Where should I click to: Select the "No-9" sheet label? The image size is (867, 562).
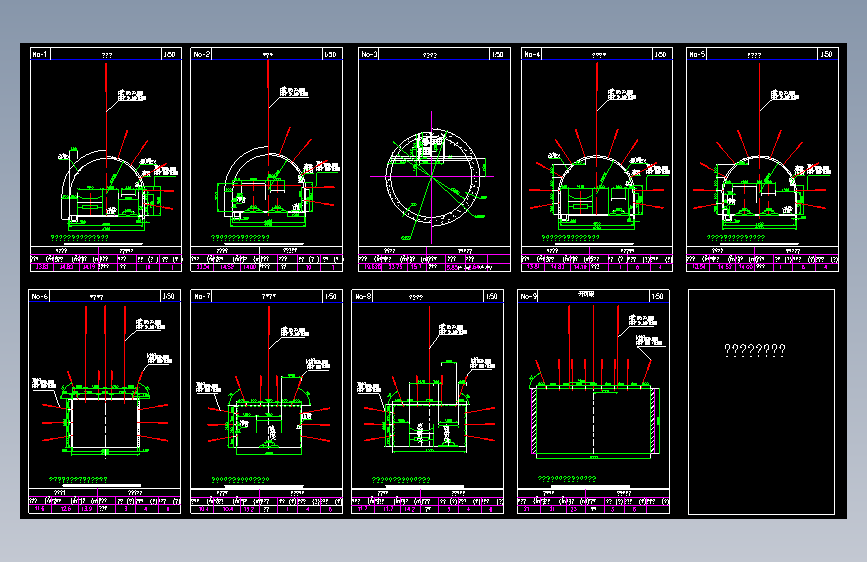click(x=529, y=296)
